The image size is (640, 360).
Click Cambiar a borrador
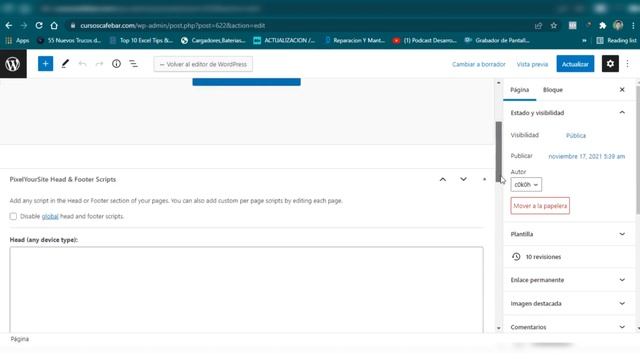[x=478, y=64]
